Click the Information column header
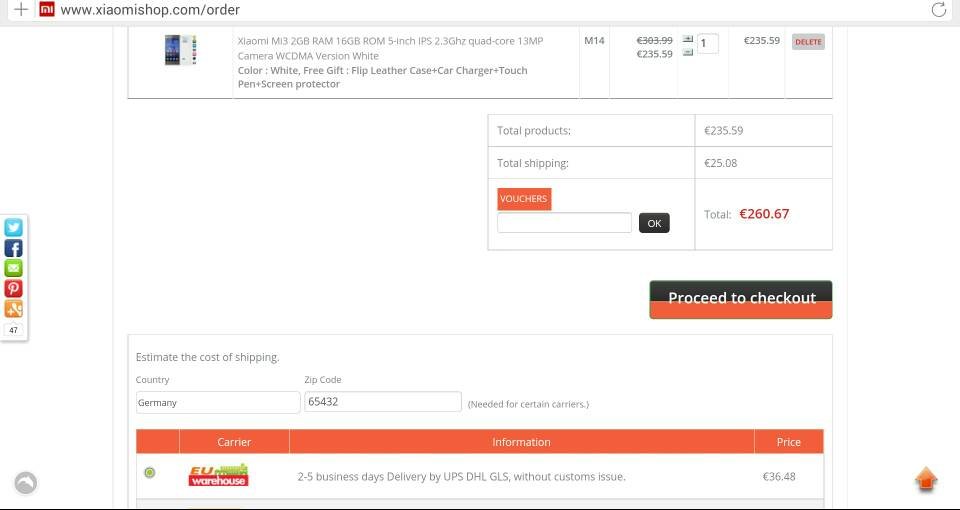 (x=522, y=441)
